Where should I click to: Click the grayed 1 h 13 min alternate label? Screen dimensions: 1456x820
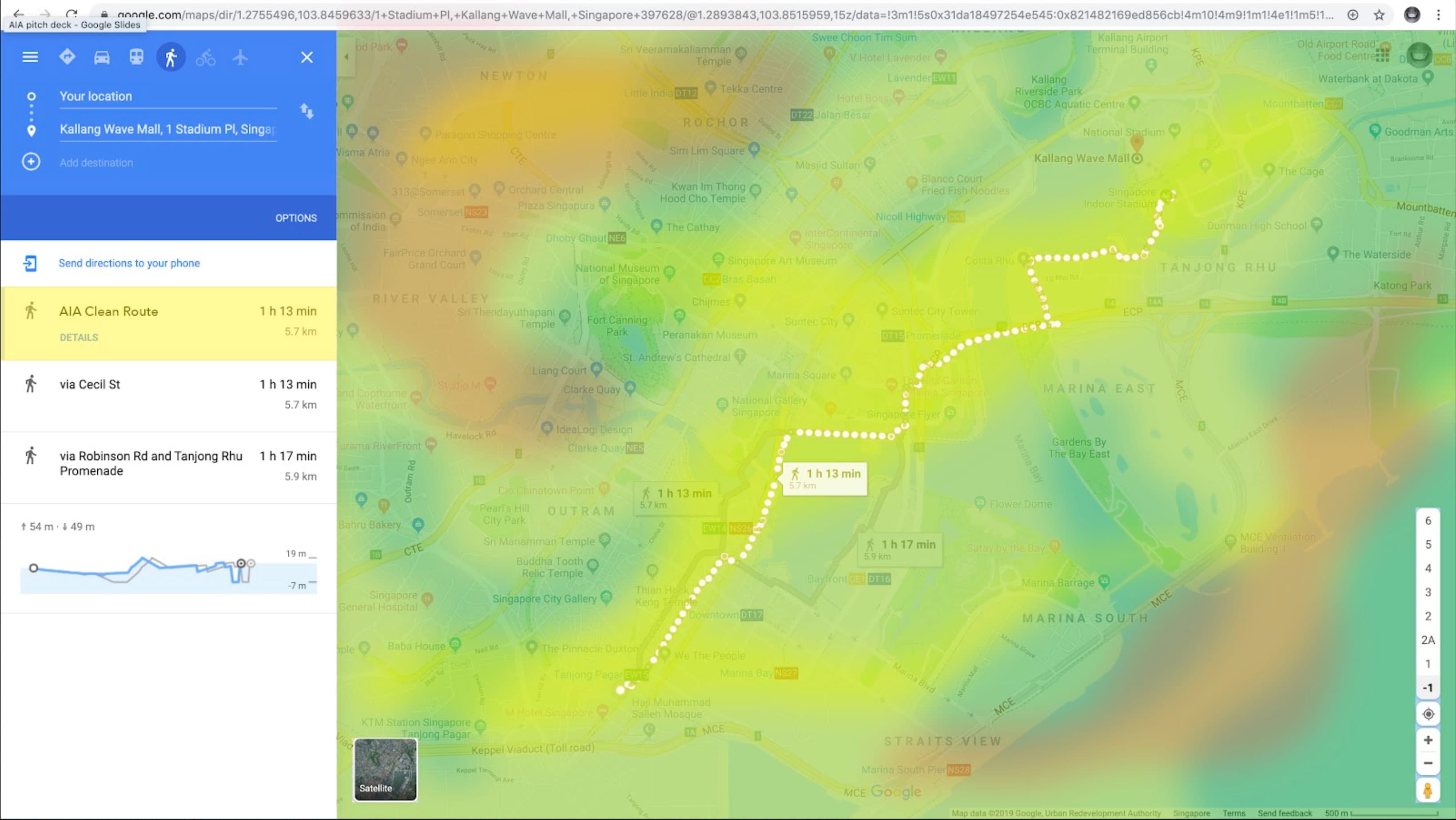tap(676, 498)
